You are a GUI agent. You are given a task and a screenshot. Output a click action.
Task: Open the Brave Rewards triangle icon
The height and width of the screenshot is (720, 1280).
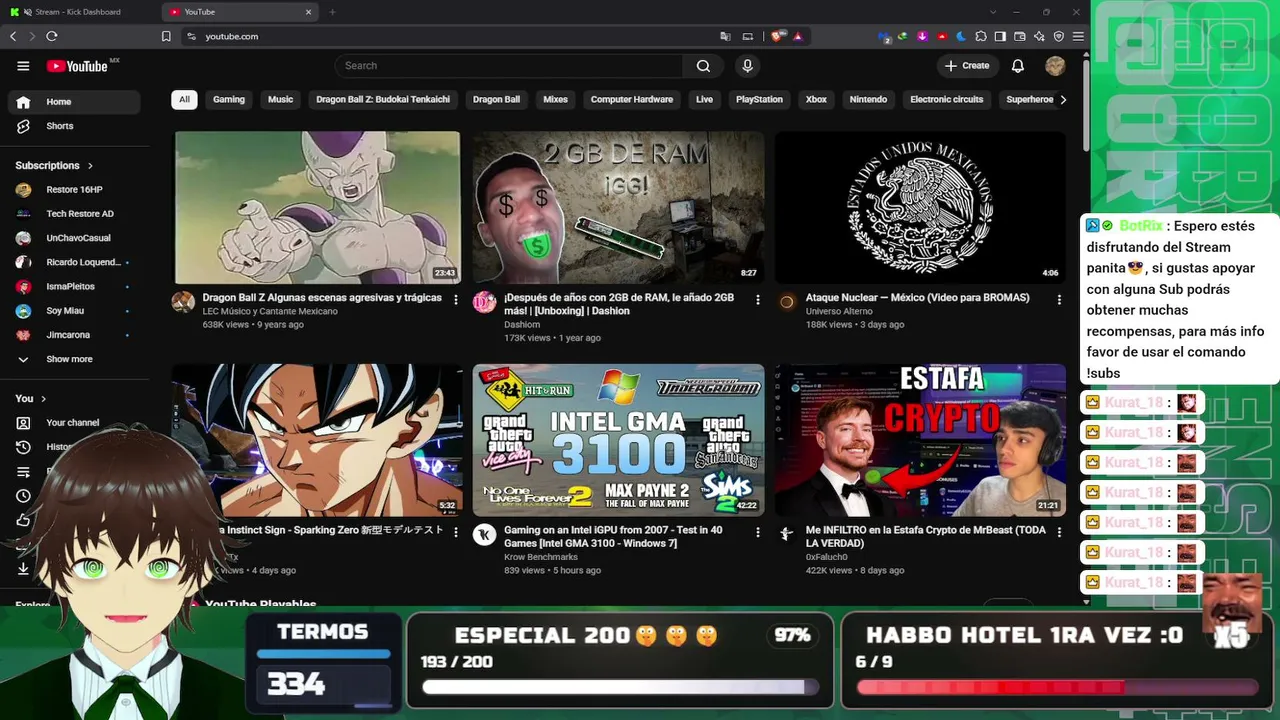tap(798, 36)
